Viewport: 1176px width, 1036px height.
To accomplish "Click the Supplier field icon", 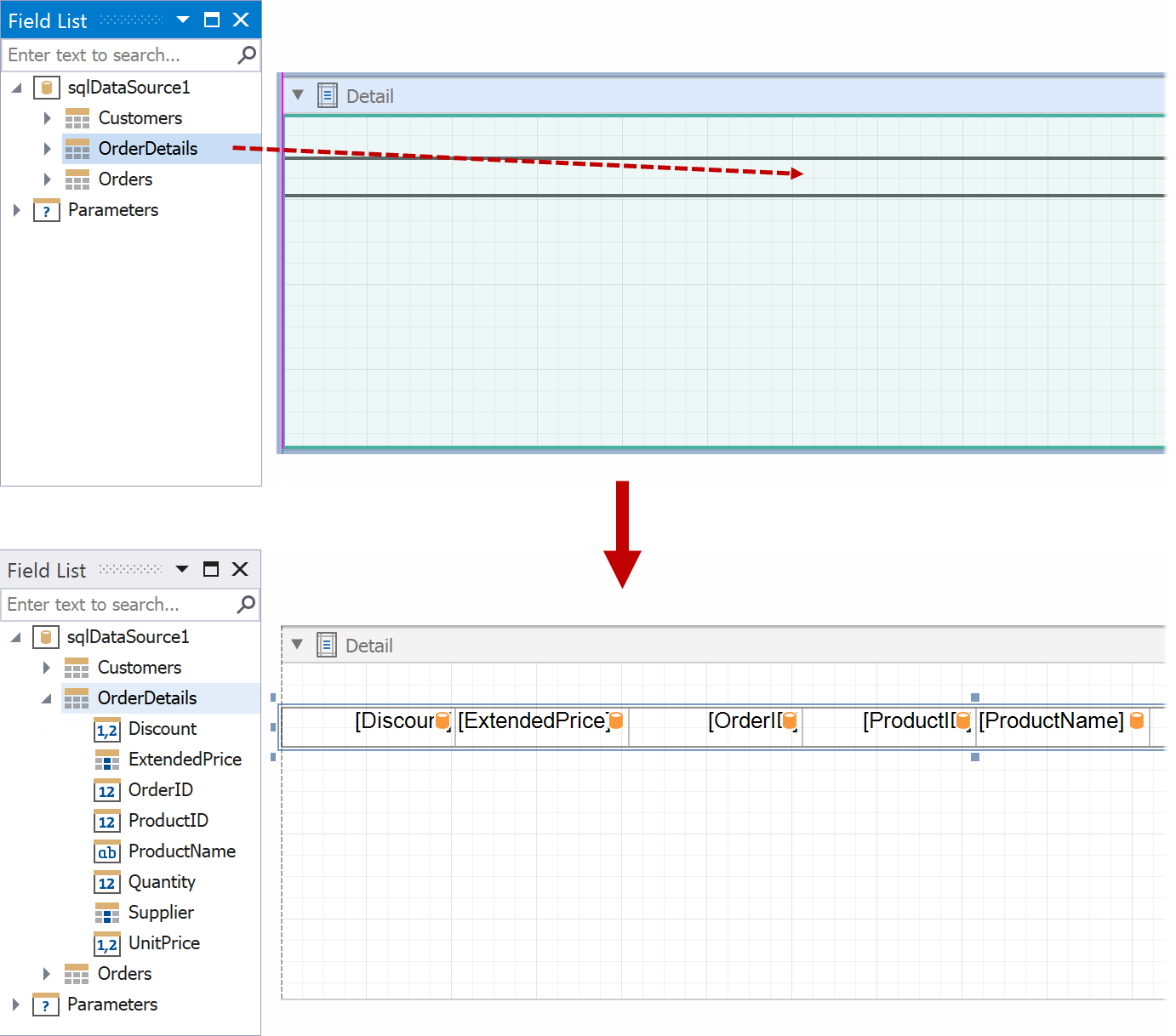I will (x=106, y=914).
